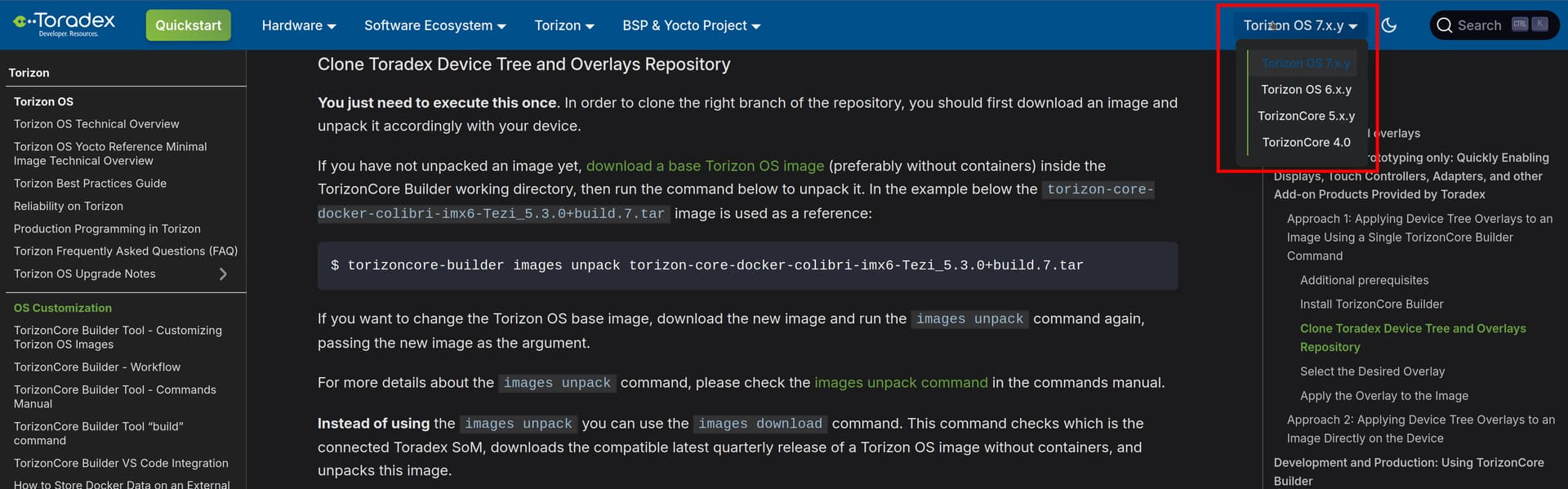The height and width of the screenshot is (489, 1568).
Task: Open Reliability on Torizon page
Action: [69, 207]
